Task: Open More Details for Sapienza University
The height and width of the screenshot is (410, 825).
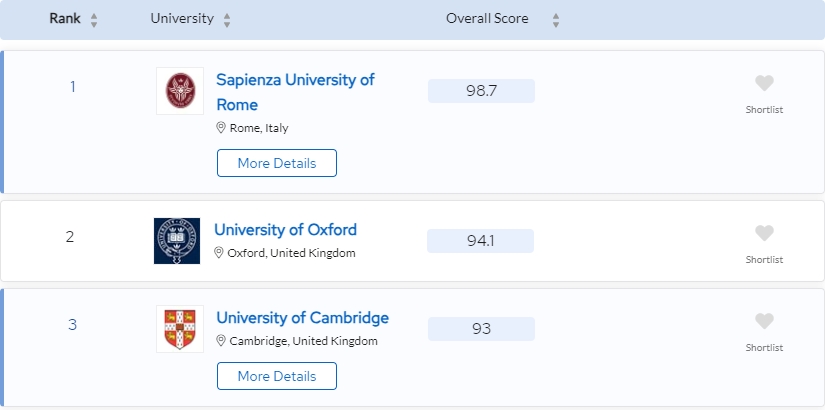Action: (x=277, y=163)
